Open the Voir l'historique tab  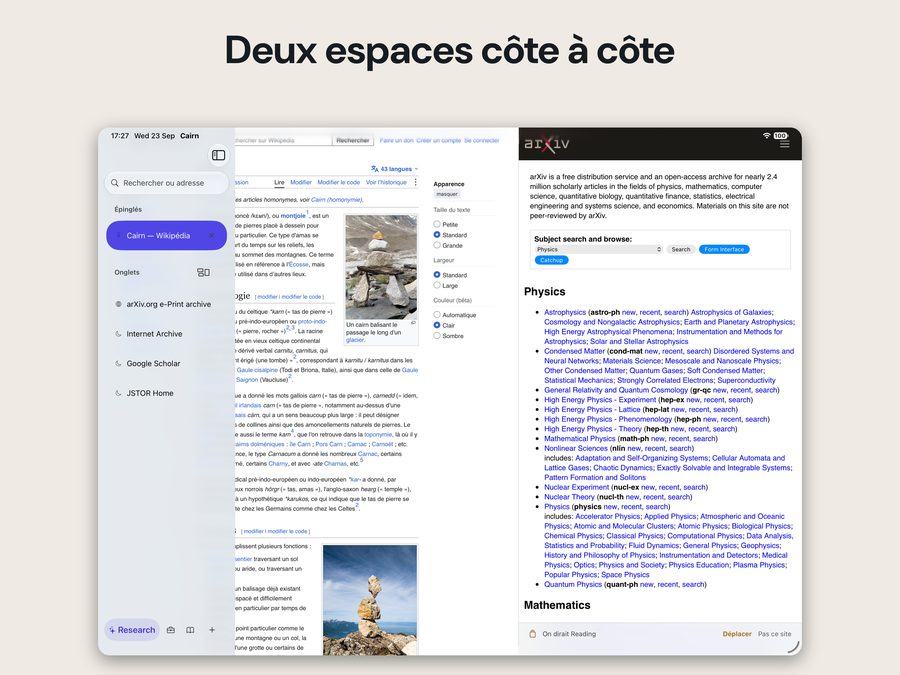(x=386, y=183)
